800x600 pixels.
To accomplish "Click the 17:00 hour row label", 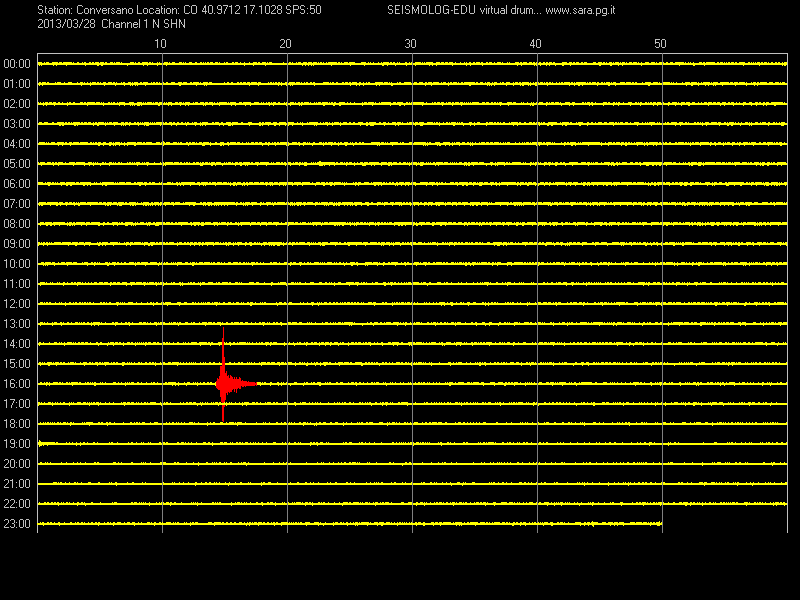I will click(17, 404).
